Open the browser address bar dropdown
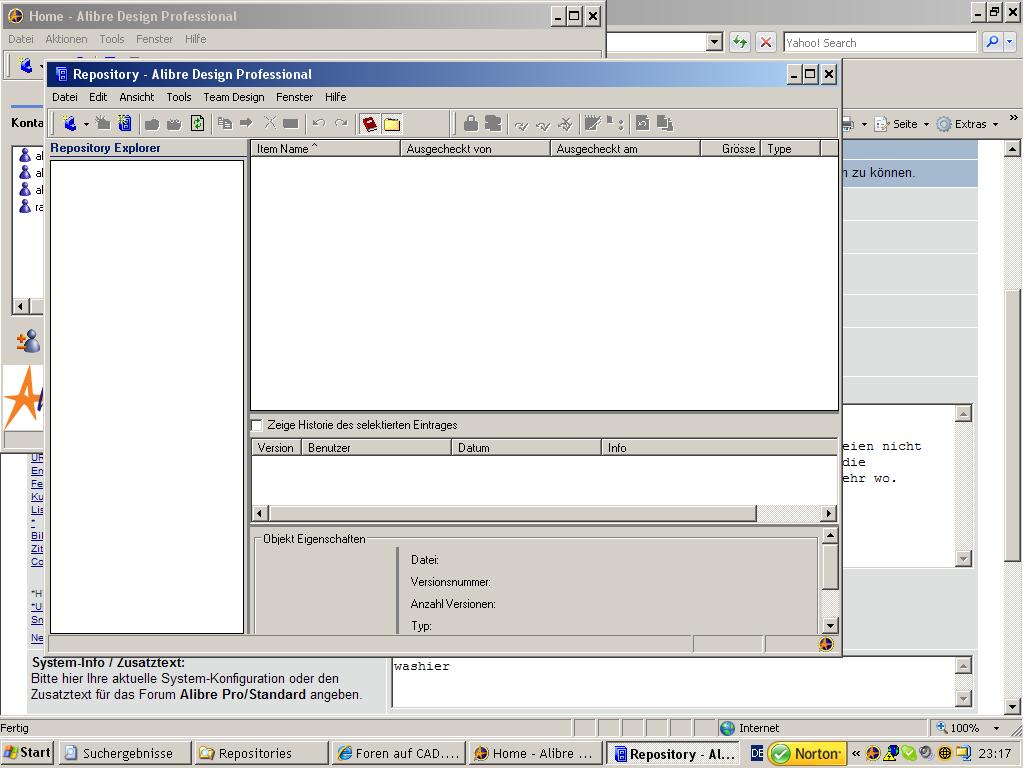 [x=714, y=42]
